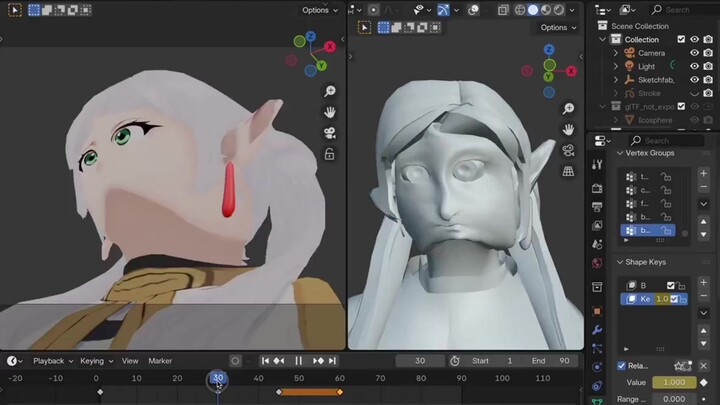The width and height of the screenshot is (720, 405).
Task: Open the Object properties tab
Action: (x=597, y=311)
